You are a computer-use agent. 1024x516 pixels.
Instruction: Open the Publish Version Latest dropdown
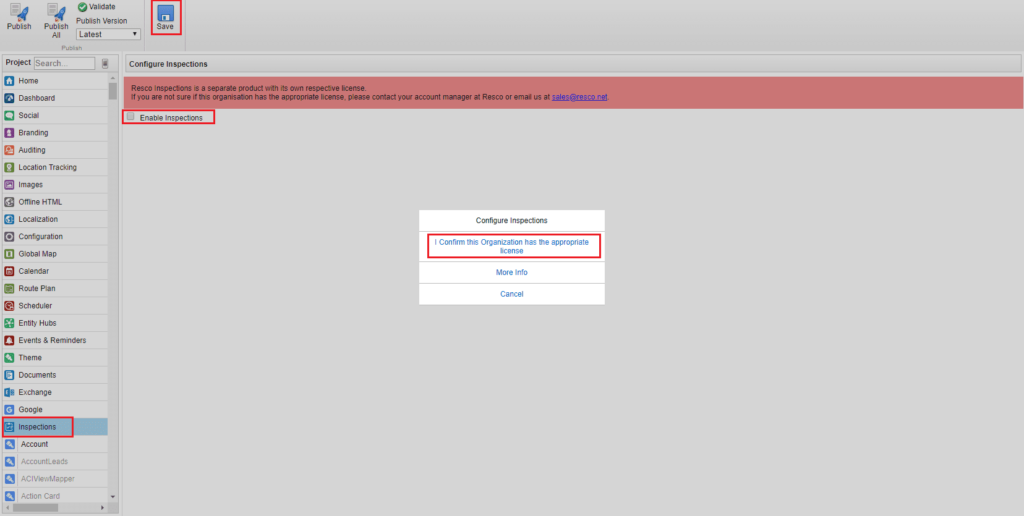(108, 34)
